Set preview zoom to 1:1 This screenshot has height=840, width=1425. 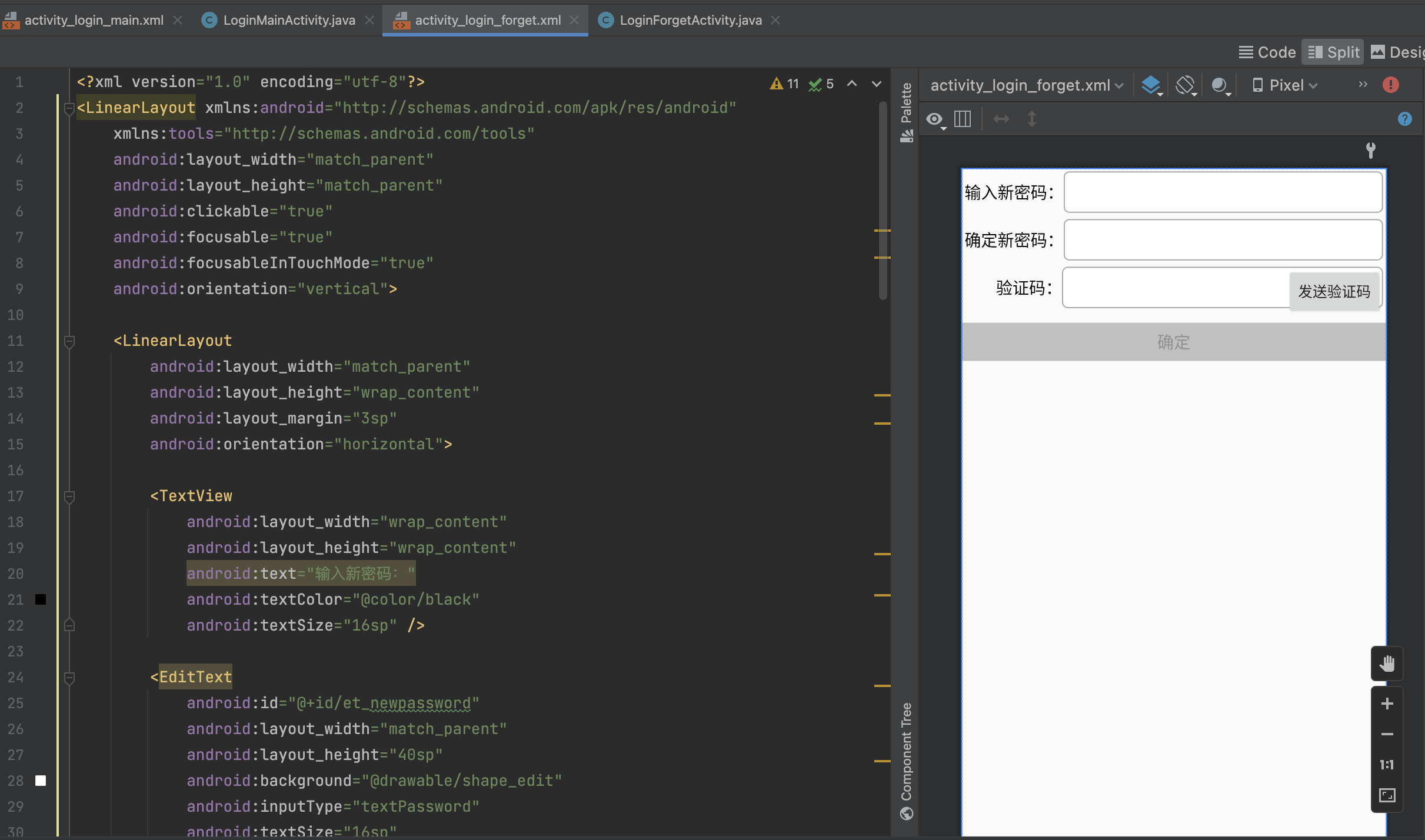click(1387, 765)
